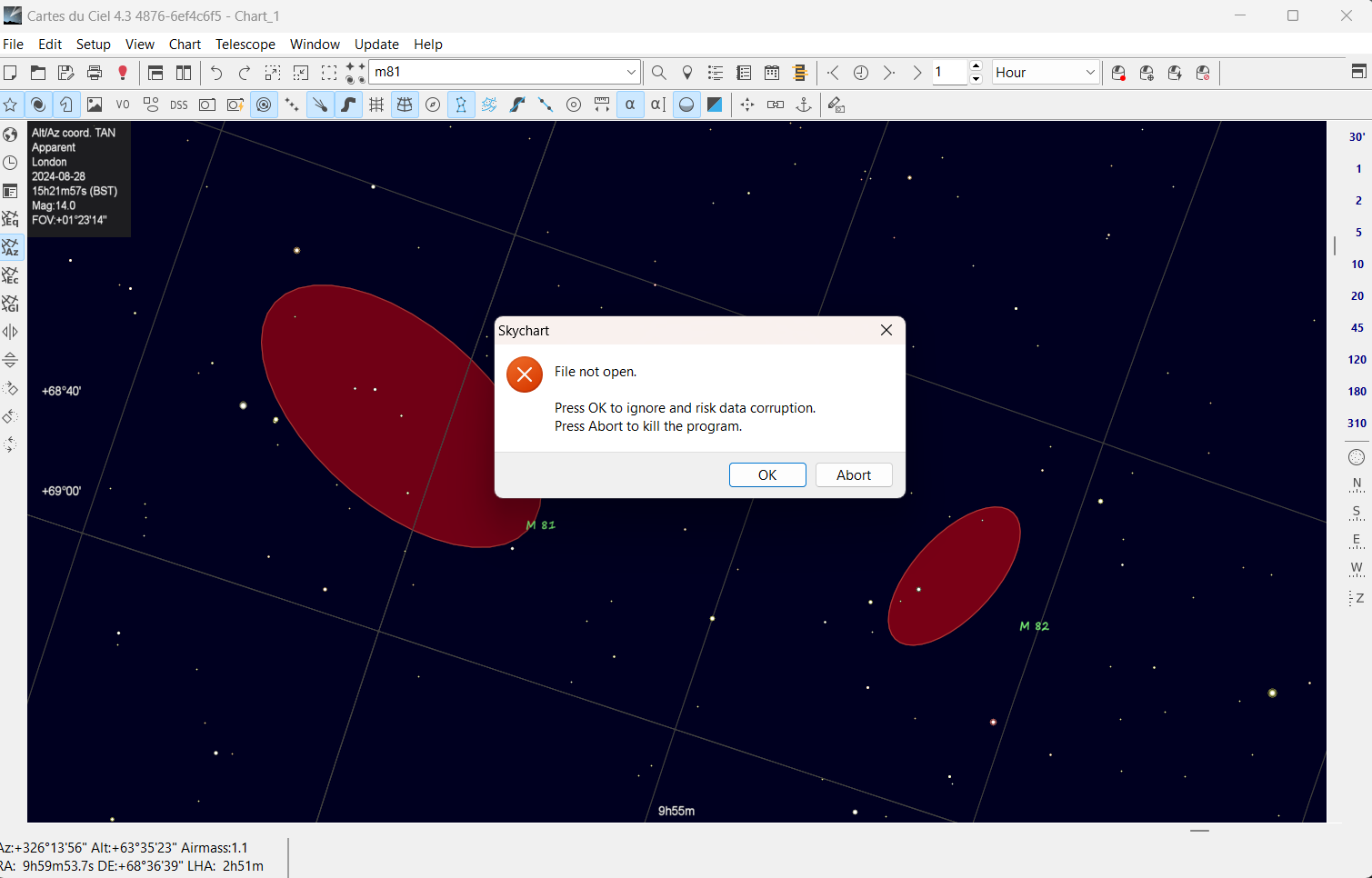This screenshot has height=878, width=1372.
Task: Open the Setup menu
Action: tap(93, 45)
